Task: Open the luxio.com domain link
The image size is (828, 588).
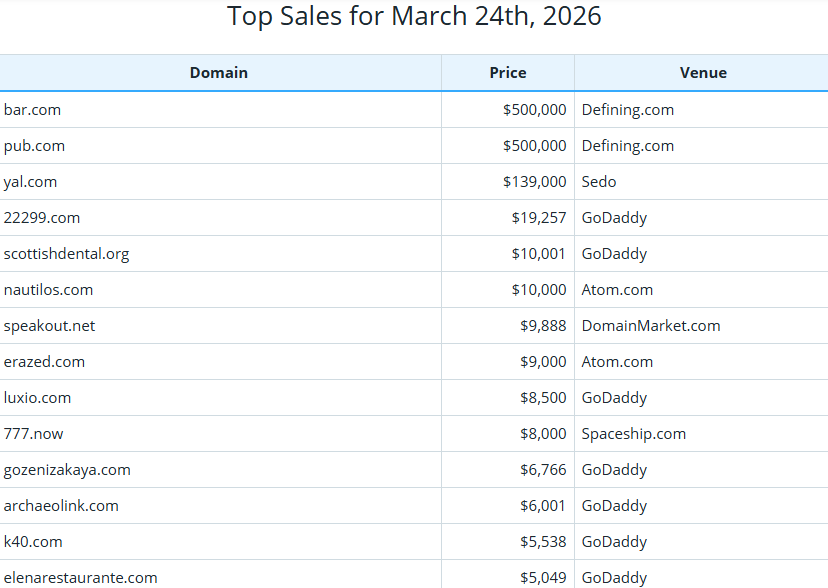Action: [x=37, y=397]
